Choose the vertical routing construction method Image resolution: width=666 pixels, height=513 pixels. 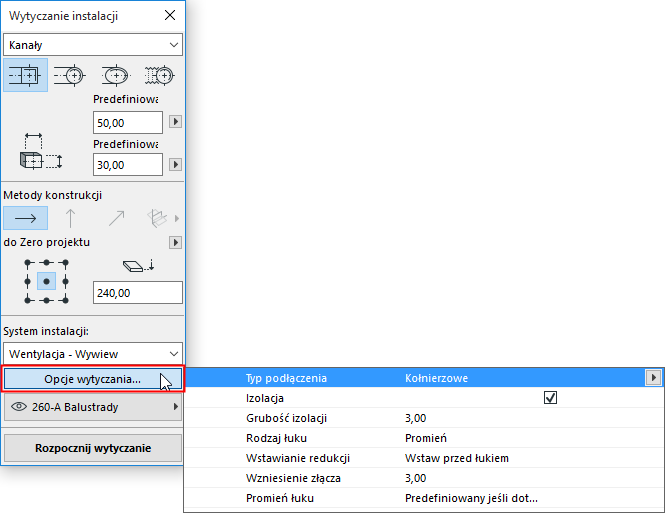click(70, 218)
